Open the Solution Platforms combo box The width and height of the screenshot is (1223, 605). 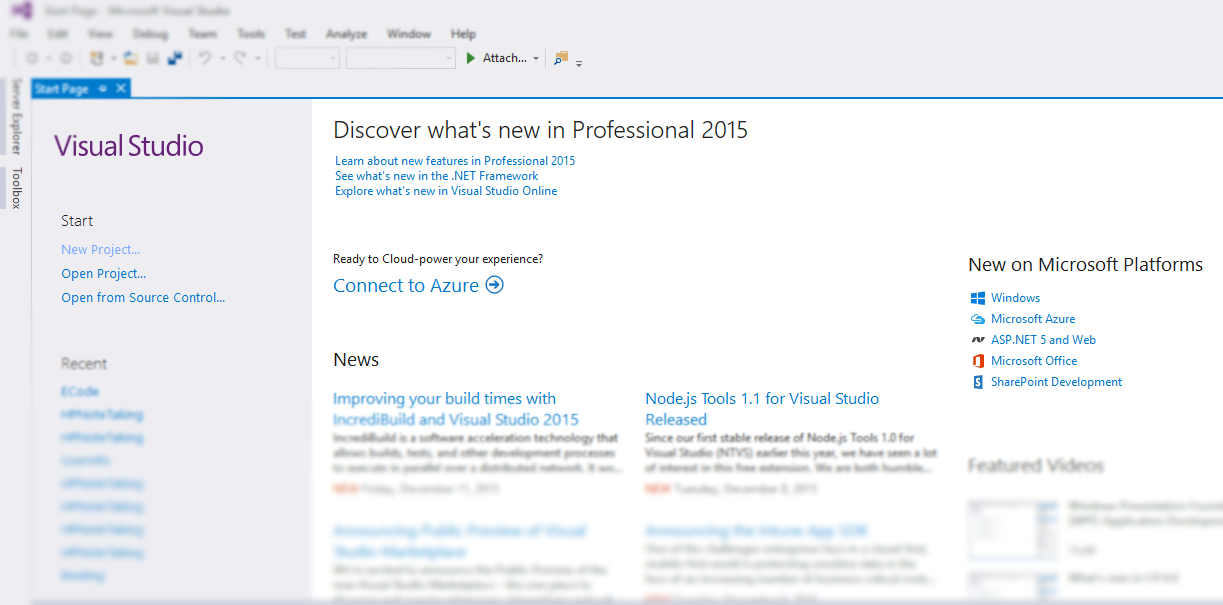(401, 59)
